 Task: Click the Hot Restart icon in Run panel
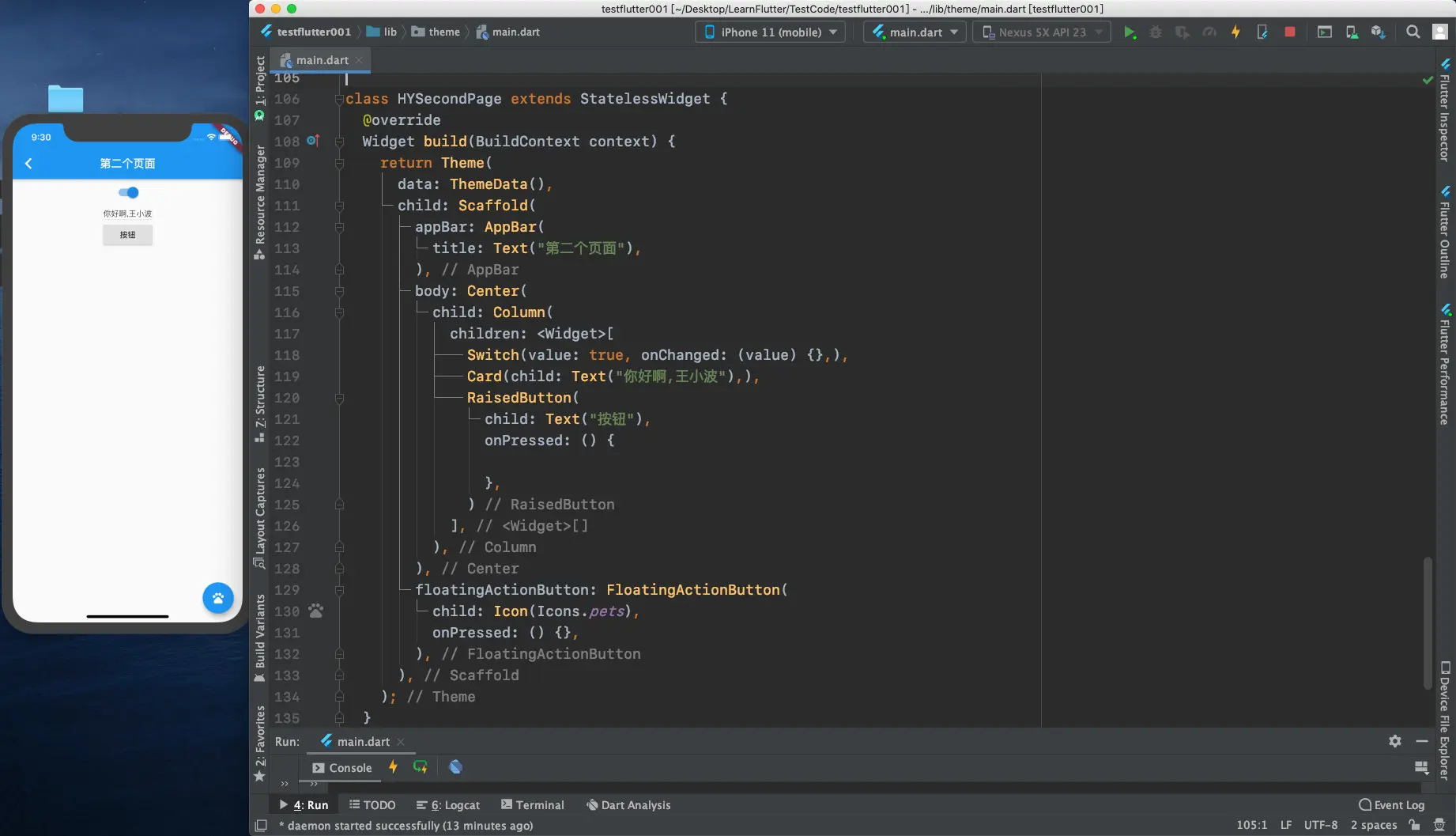click(420, 767)
